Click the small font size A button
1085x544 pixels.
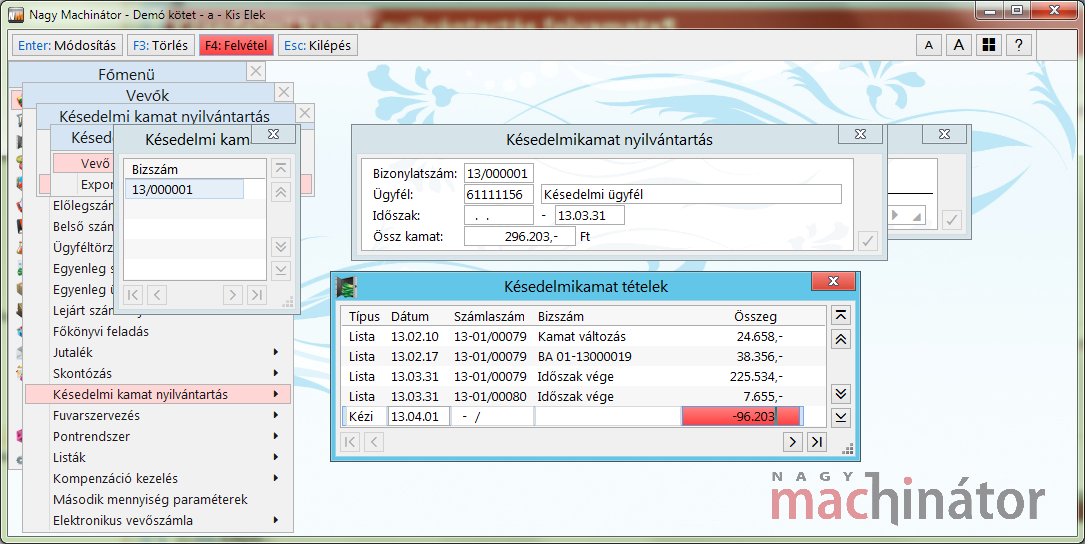[x=929, y=46]
